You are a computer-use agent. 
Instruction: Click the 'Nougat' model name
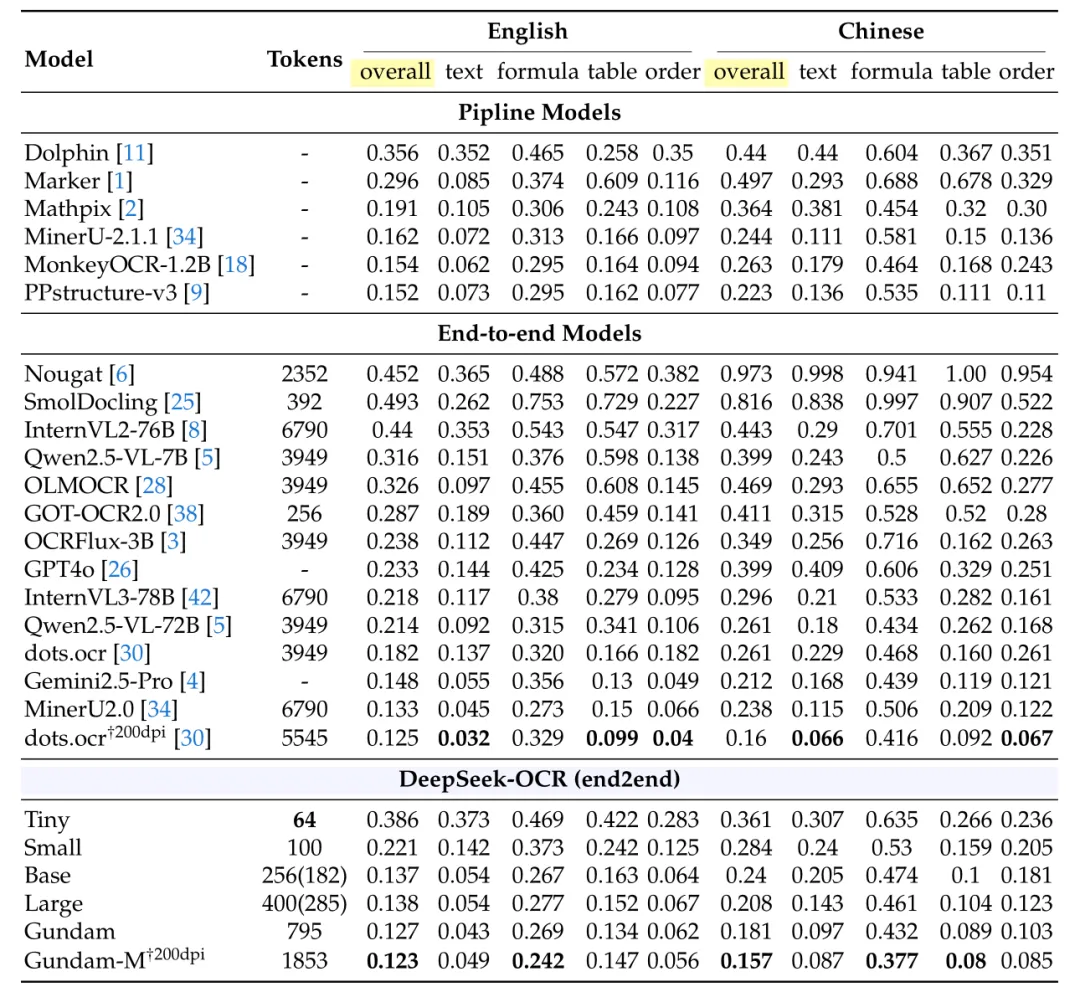[x=63, y=374]
